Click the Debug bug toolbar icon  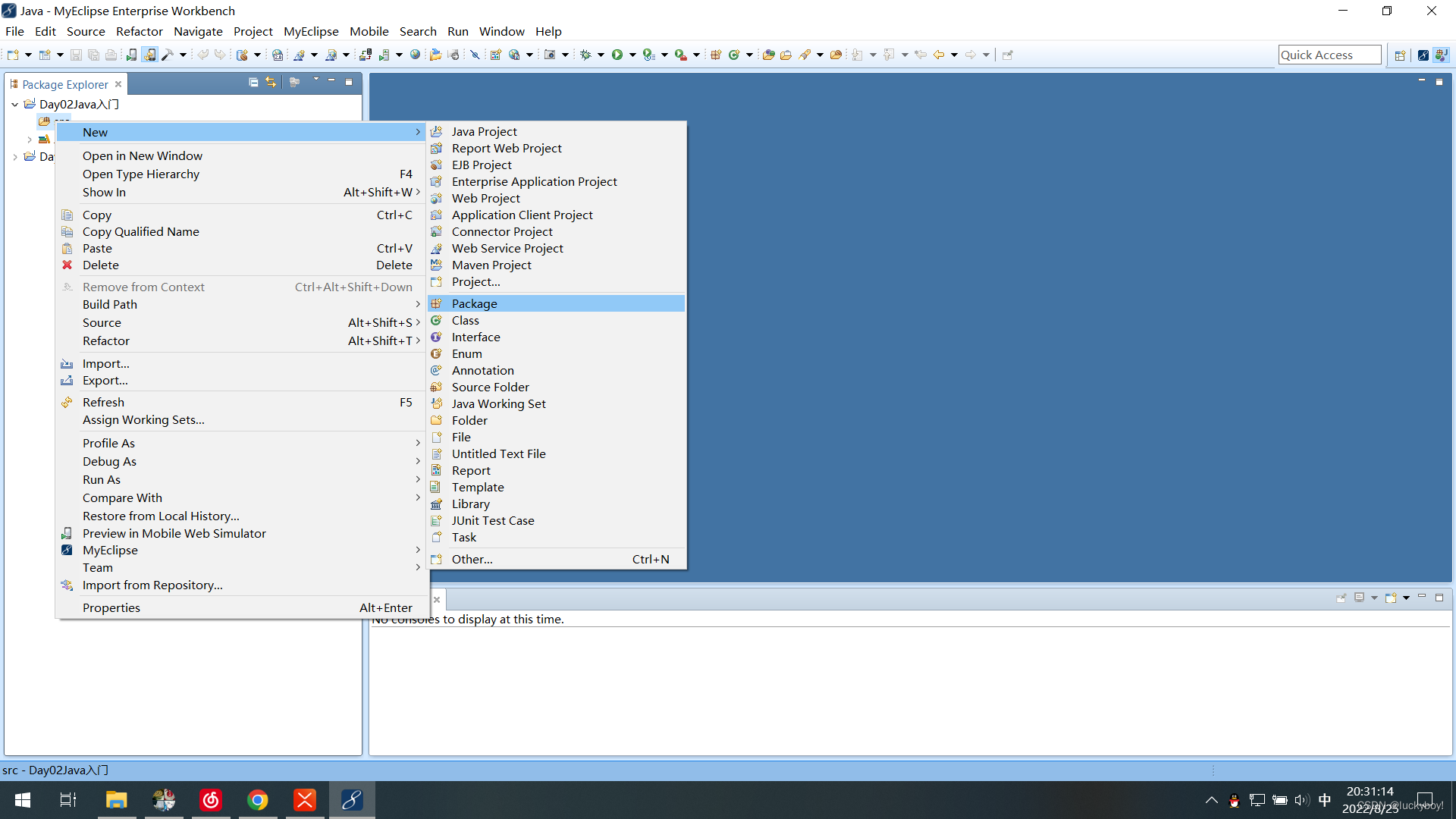click(x=585, y=55)
